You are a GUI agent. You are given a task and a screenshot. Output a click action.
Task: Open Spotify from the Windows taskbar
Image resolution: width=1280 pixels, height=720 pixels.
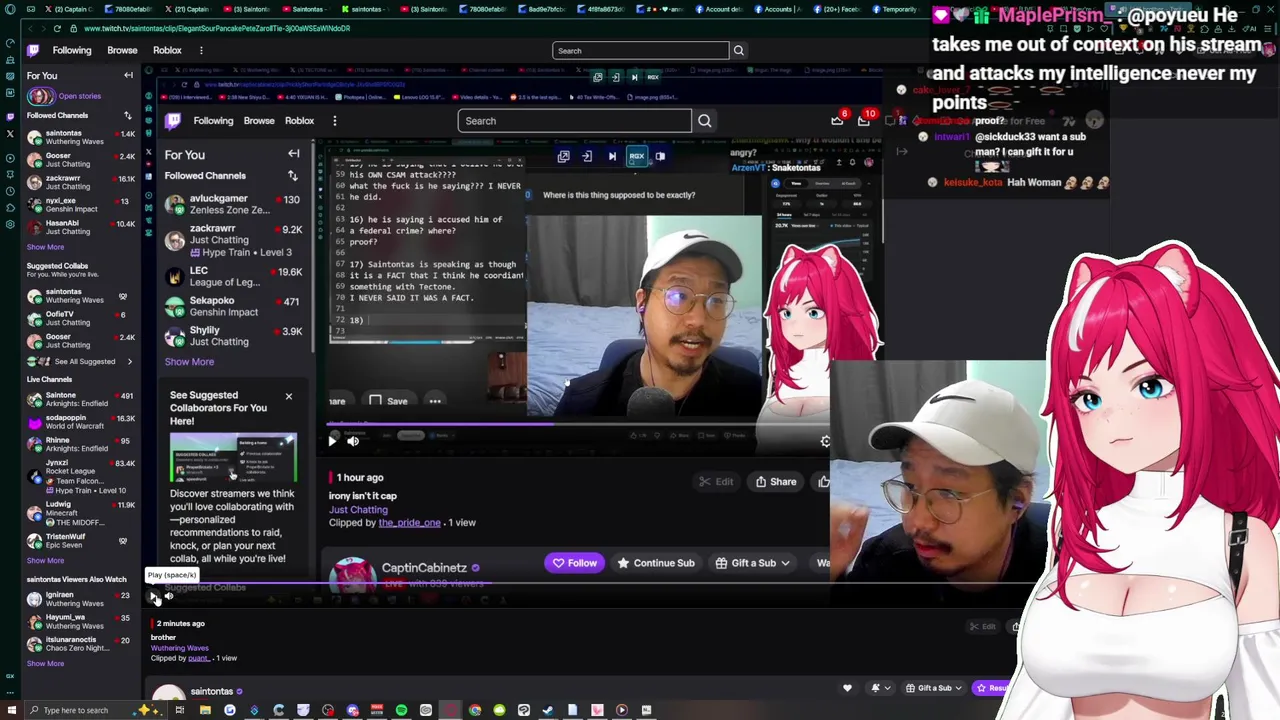401,710
